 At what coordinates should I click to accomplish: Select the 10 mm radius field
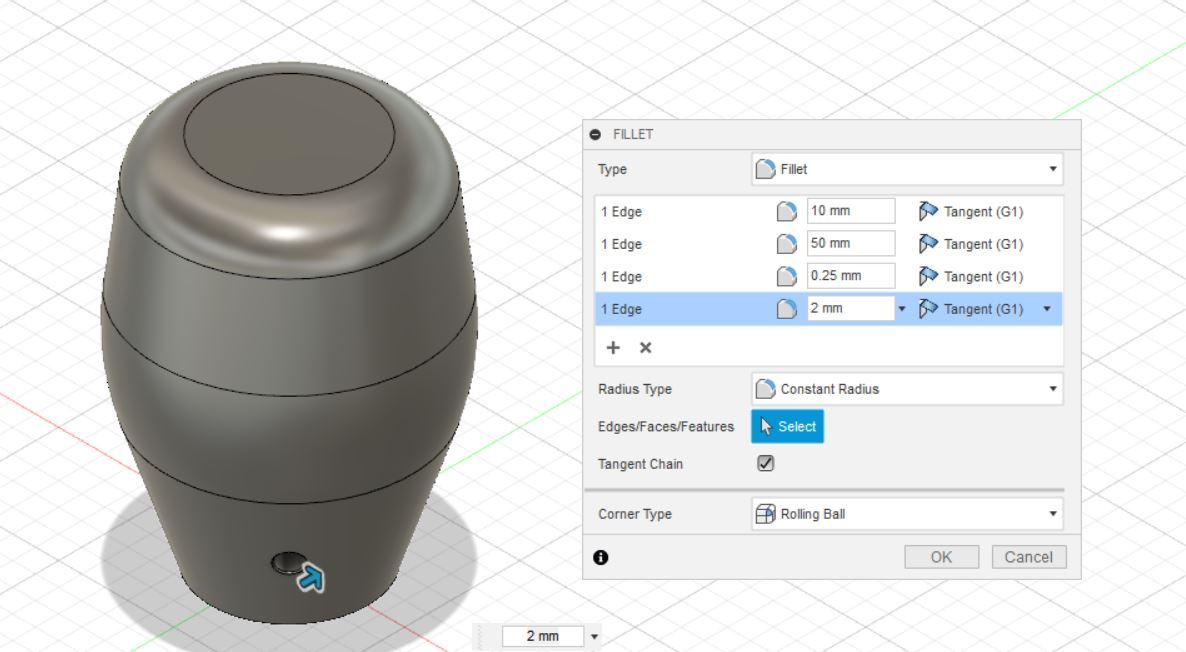pos(851,211)
